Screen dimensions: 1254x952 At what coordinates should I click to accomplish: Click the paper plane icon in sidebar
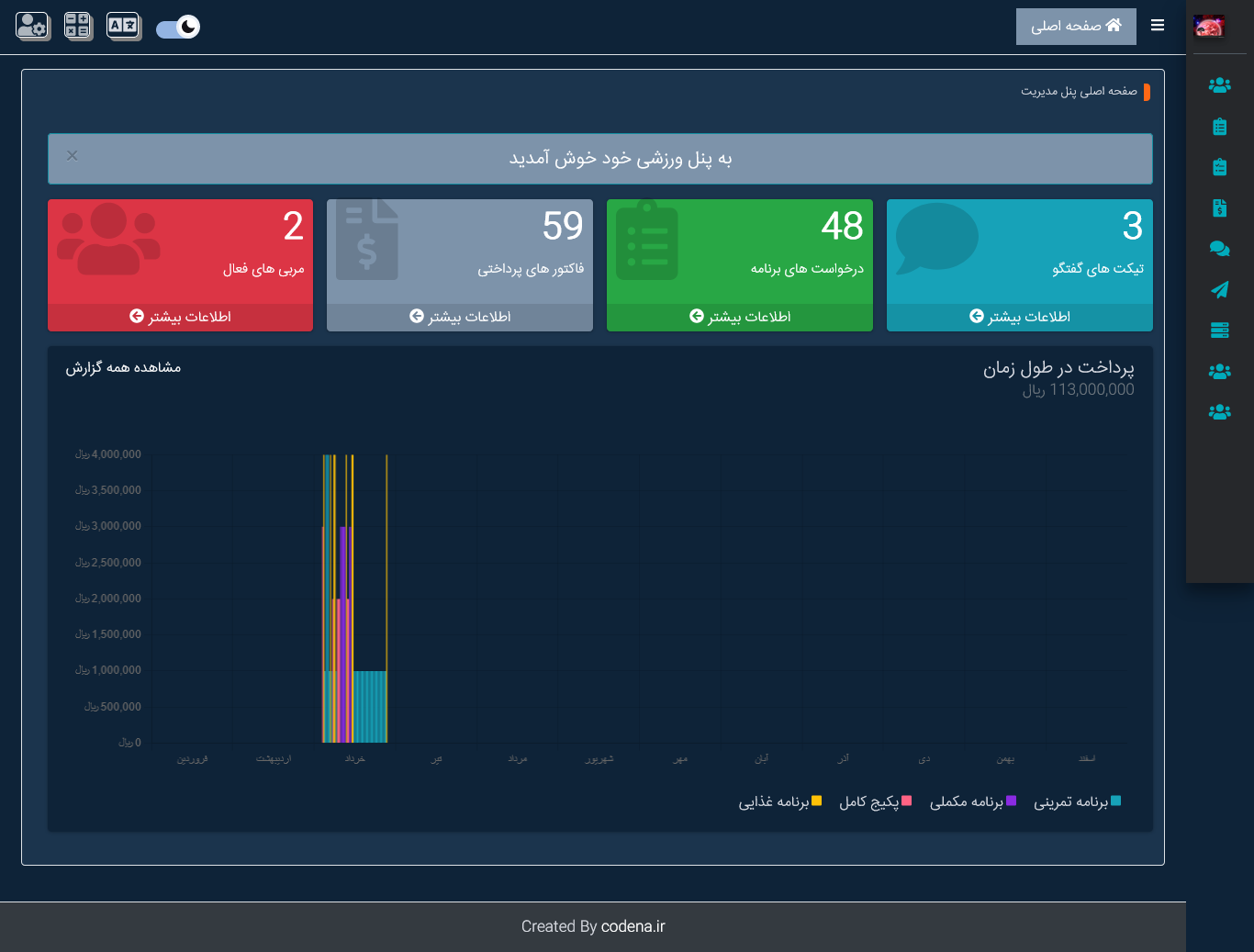click(x=1219, y=290)
